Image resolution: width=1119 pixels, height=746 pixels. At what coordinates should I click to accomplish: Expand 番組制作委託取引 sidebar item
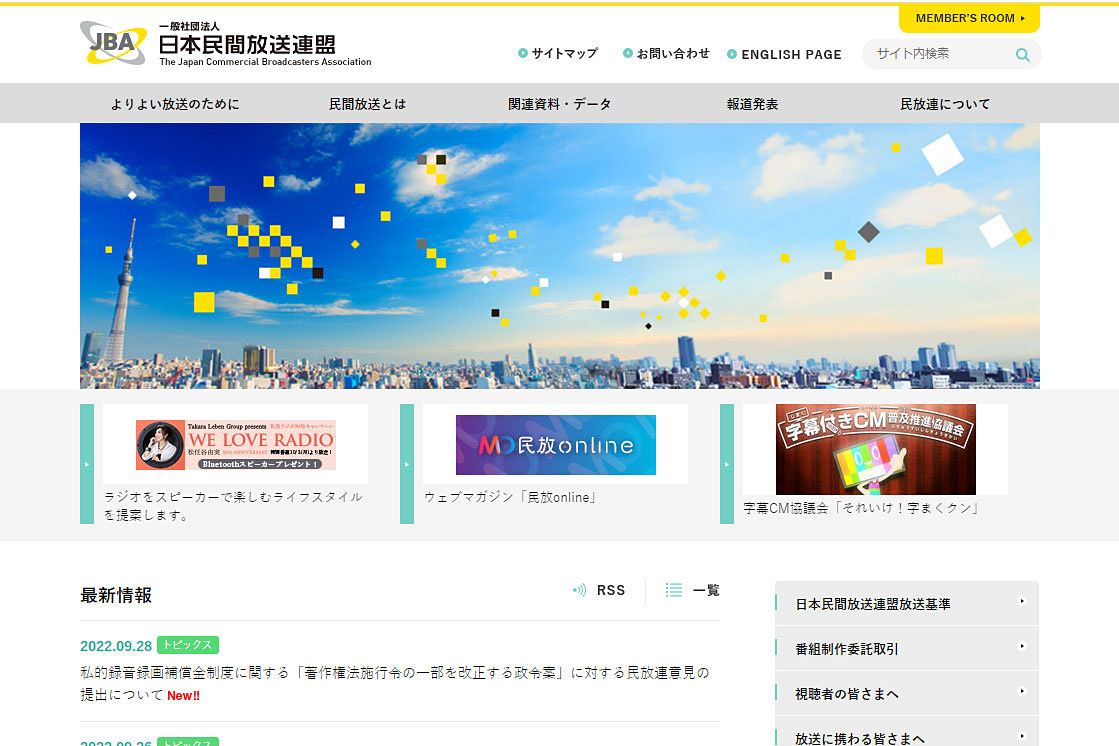1022,648
